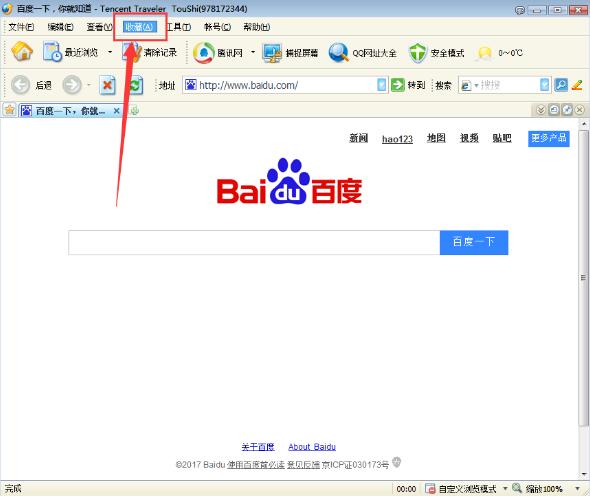Click the vertical scrollbar thumb
The image size is (590, 496).
pos(583,278)
